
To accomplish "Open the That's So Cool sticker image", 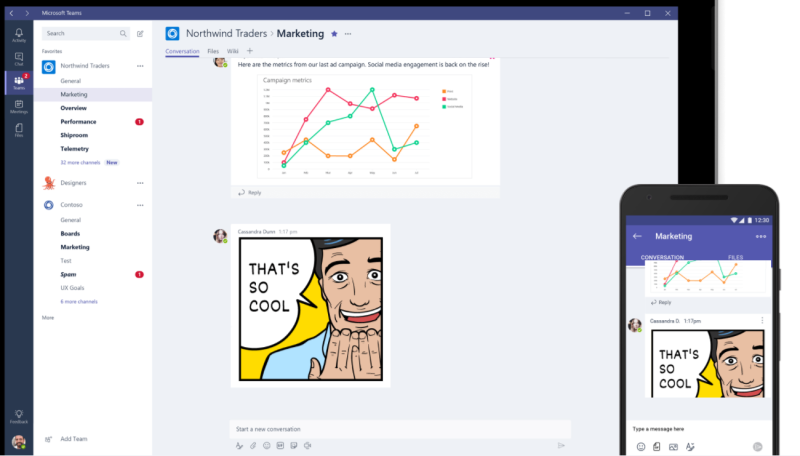I will pyautogui.click(x=311, y=309).
